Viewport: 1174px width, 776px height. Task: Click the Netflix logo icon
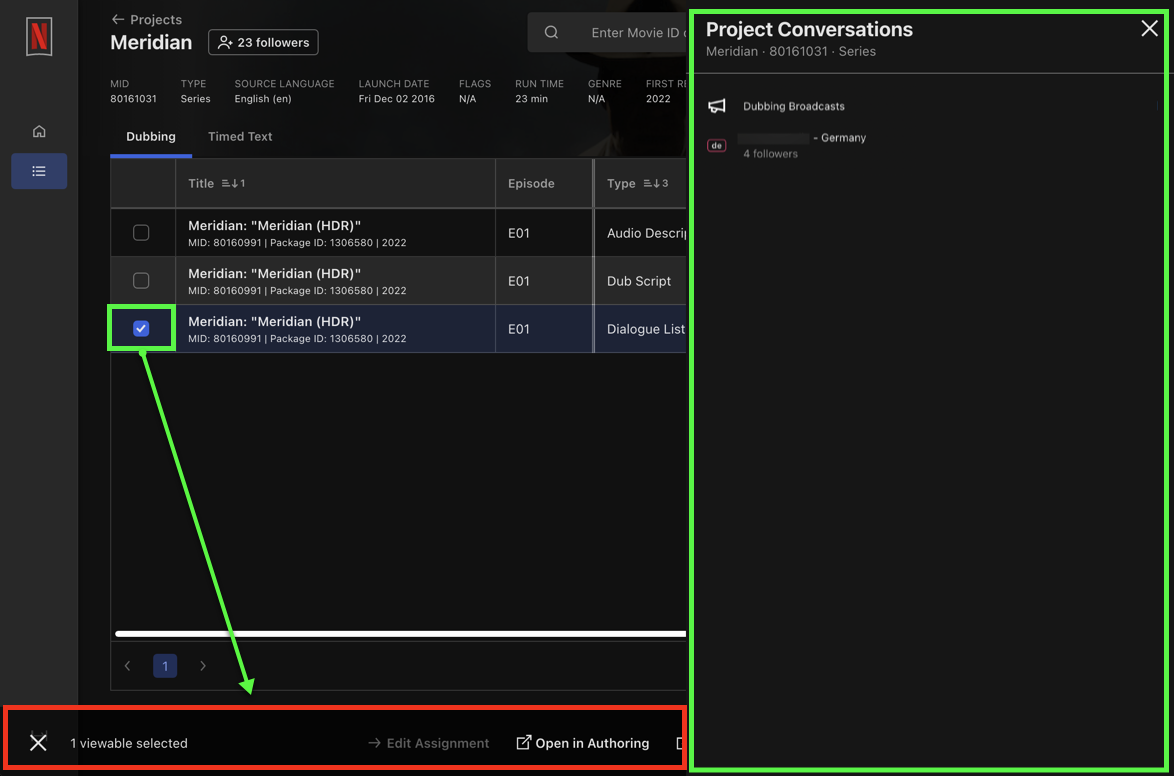click(39, 36)
